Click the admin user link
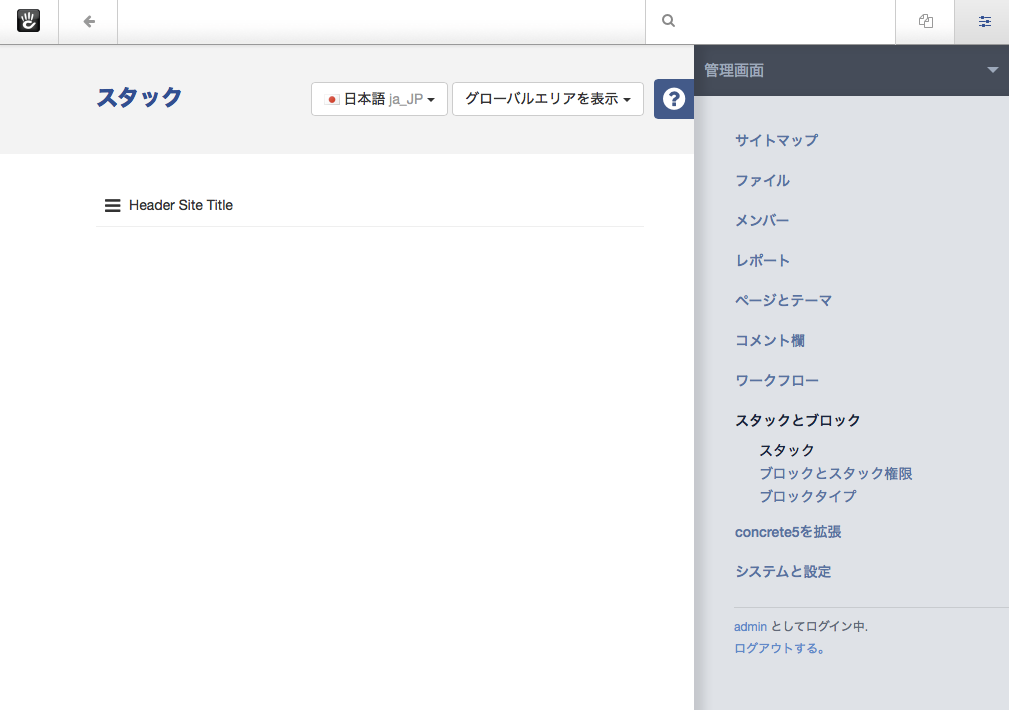The width and height of the screenshot is (1009, 710). [x=750, y=626]
